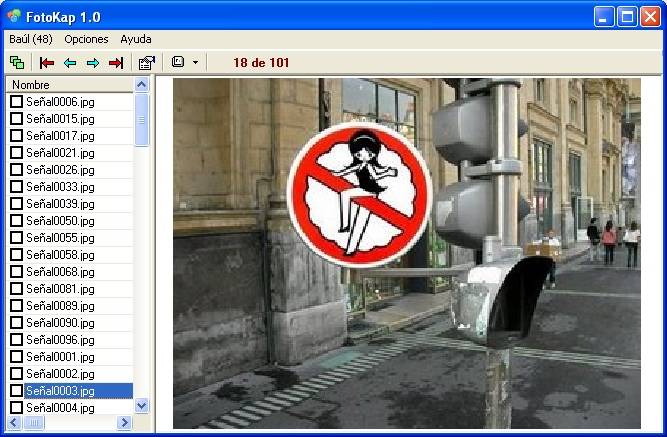The height and width of the screenshot is (437, 667).
Task: Check the box for Señal0017.jpg
Action: click(17, 135)
